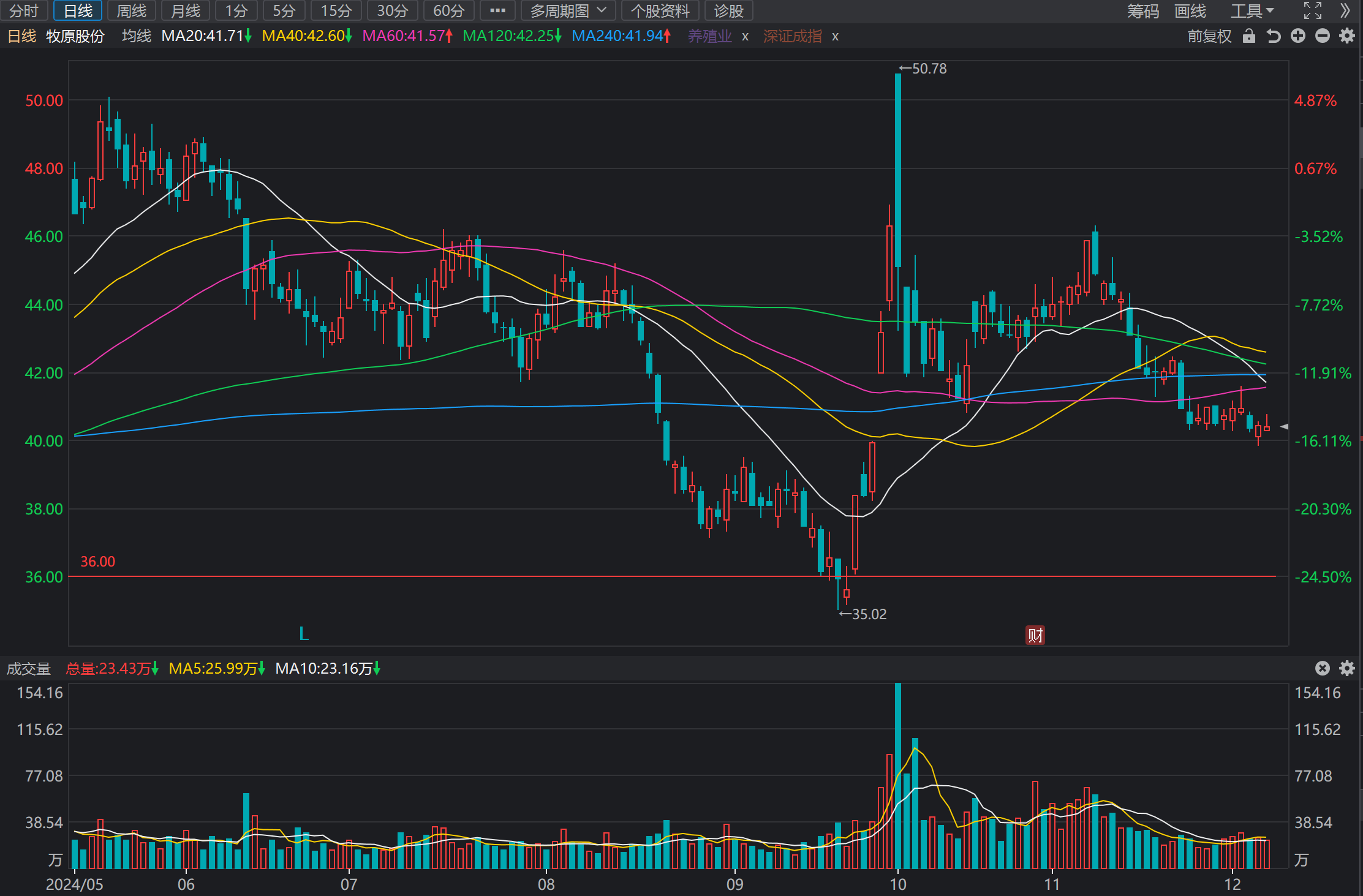The width and height of the screenshot is (1363, 896).
Task: Switch to the 周线 weekly tab
Action: (132, 10)
